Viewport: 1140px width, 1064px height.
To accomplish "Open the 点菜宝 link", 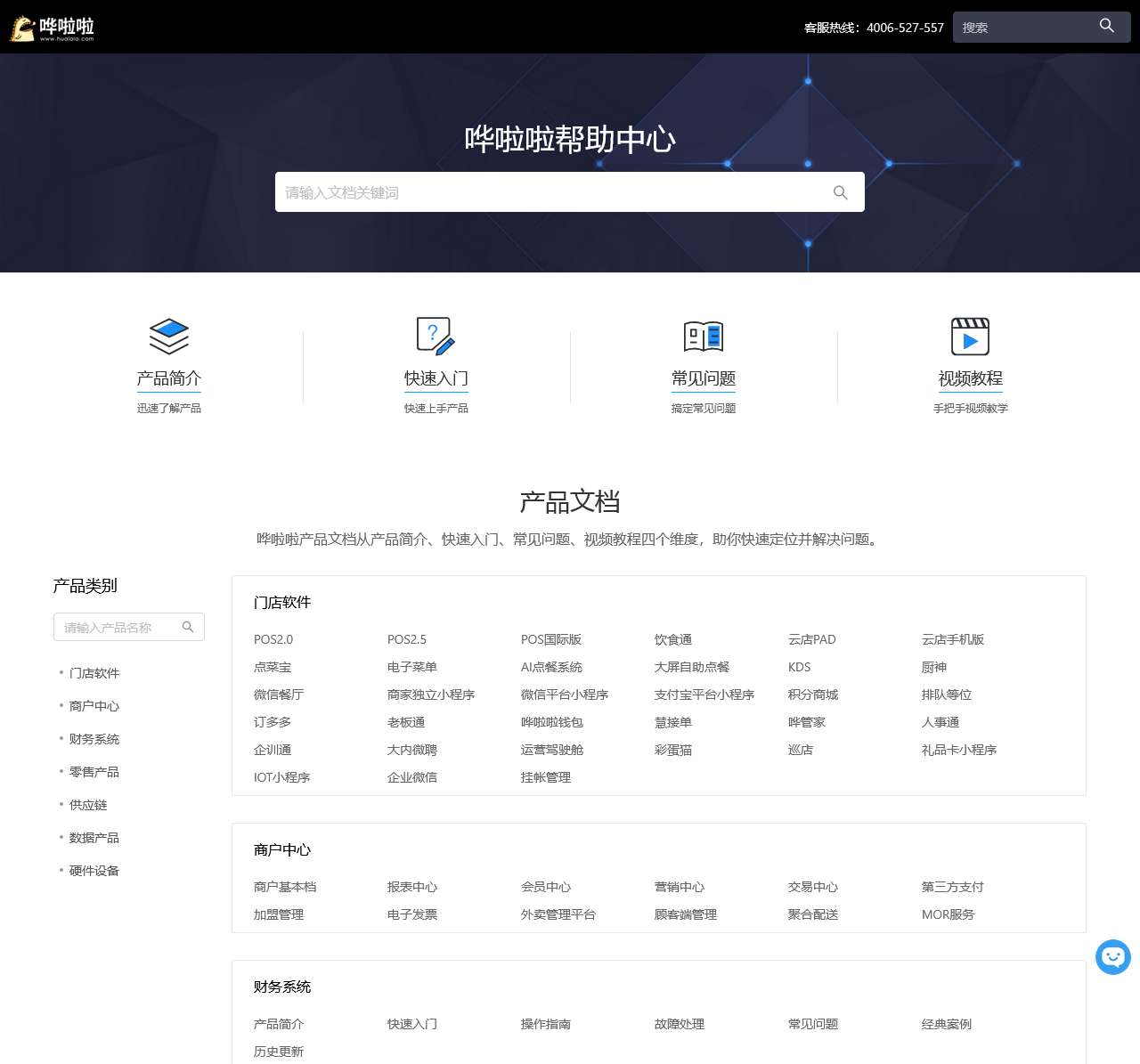I will click(x=273, y=667).
